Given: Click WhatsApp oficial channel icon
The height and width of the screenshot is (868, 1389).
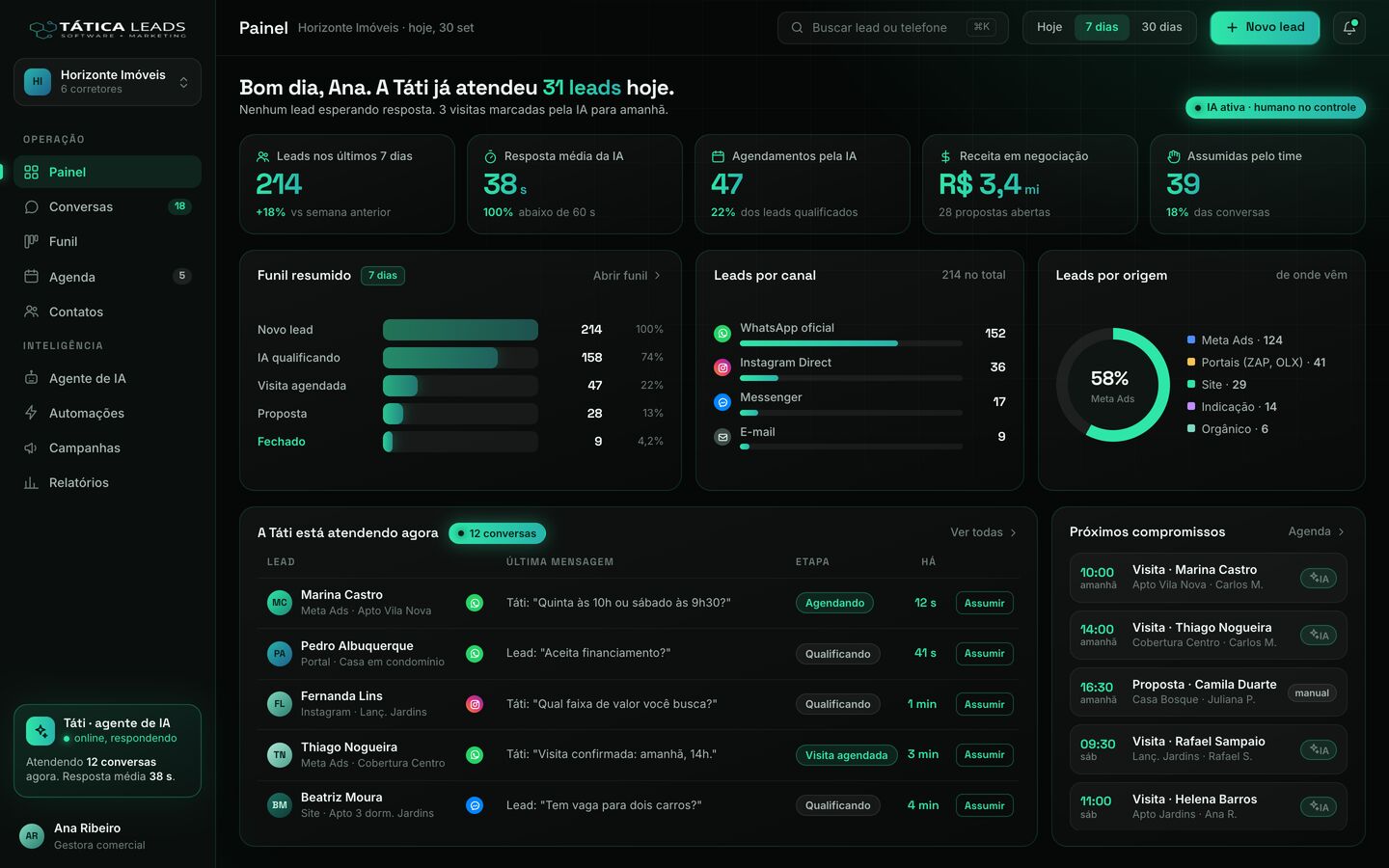Looking at the screenshot, I should [722, 334].
